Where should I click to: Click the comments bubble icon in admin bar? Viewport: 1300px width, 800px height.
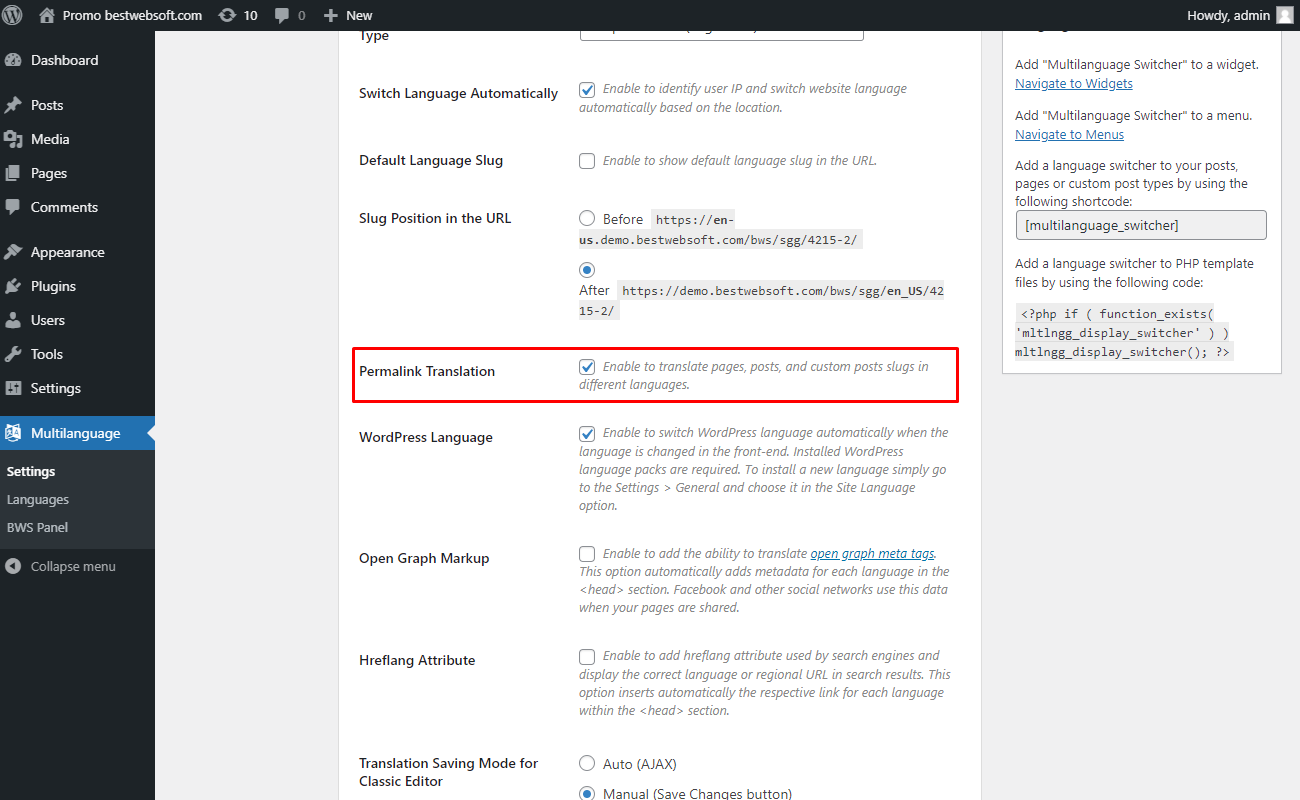click(282, 16)
